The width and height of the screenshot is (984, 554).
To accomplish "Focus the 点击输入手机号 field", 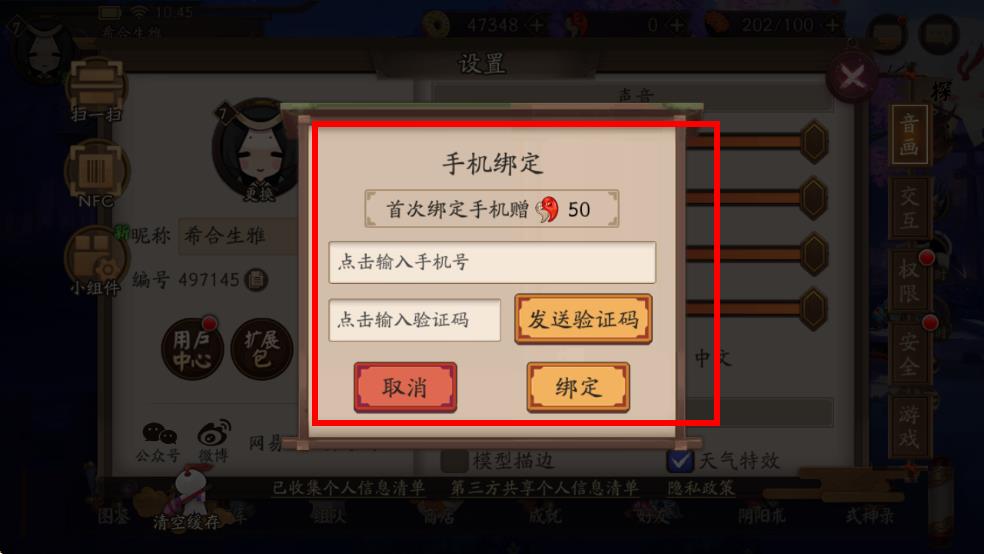I will pyautogui.click(x=492, y=262).
